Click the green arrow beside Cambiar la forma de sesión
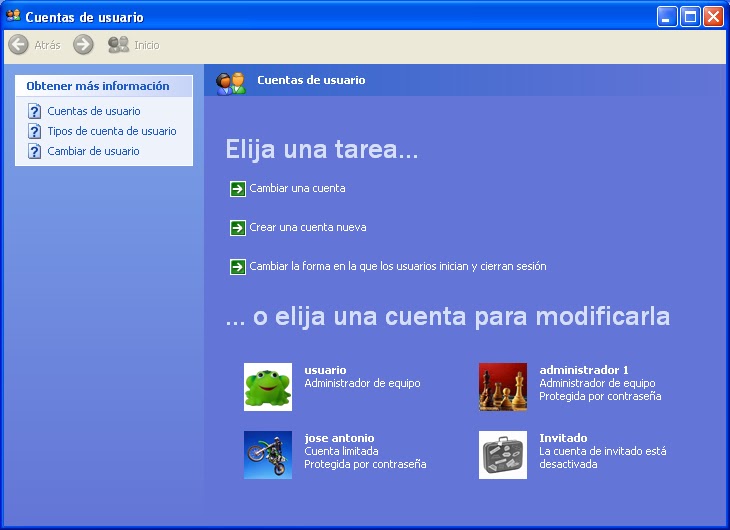Screen dimensions: 730x530 point(237,267)
